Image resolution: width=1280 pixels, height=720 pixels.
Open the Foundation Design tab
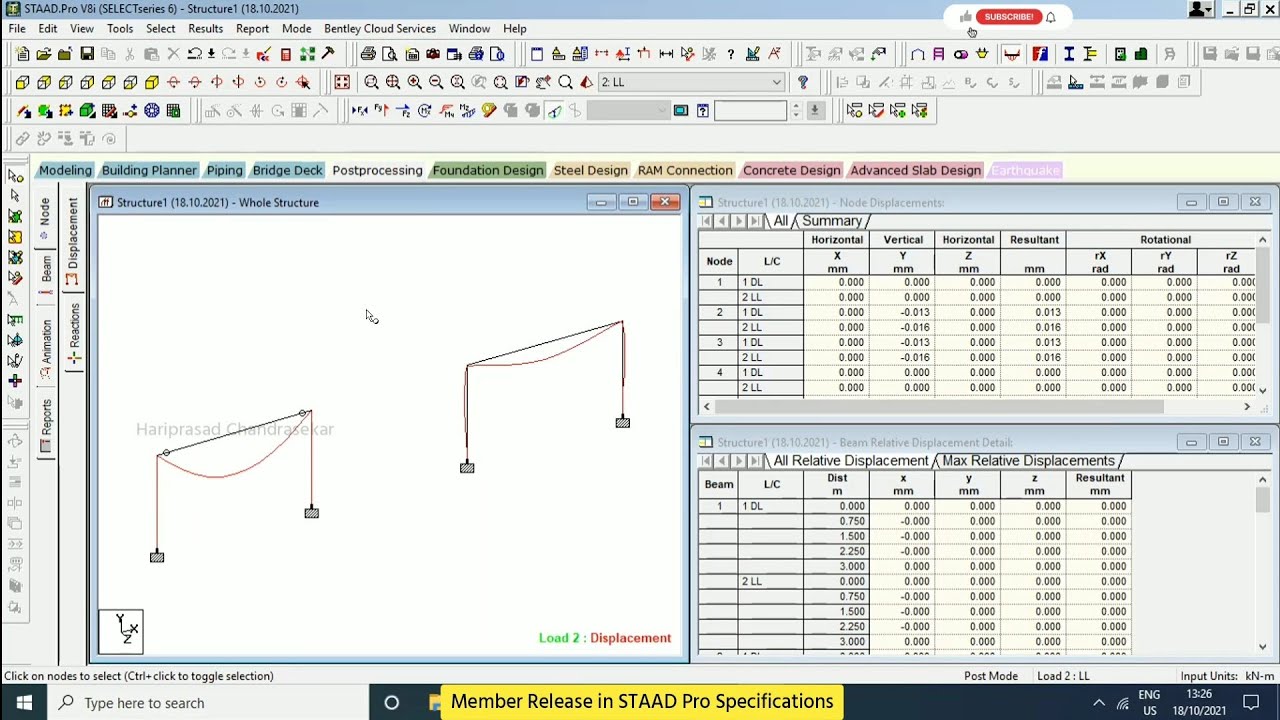click(488, 170)
